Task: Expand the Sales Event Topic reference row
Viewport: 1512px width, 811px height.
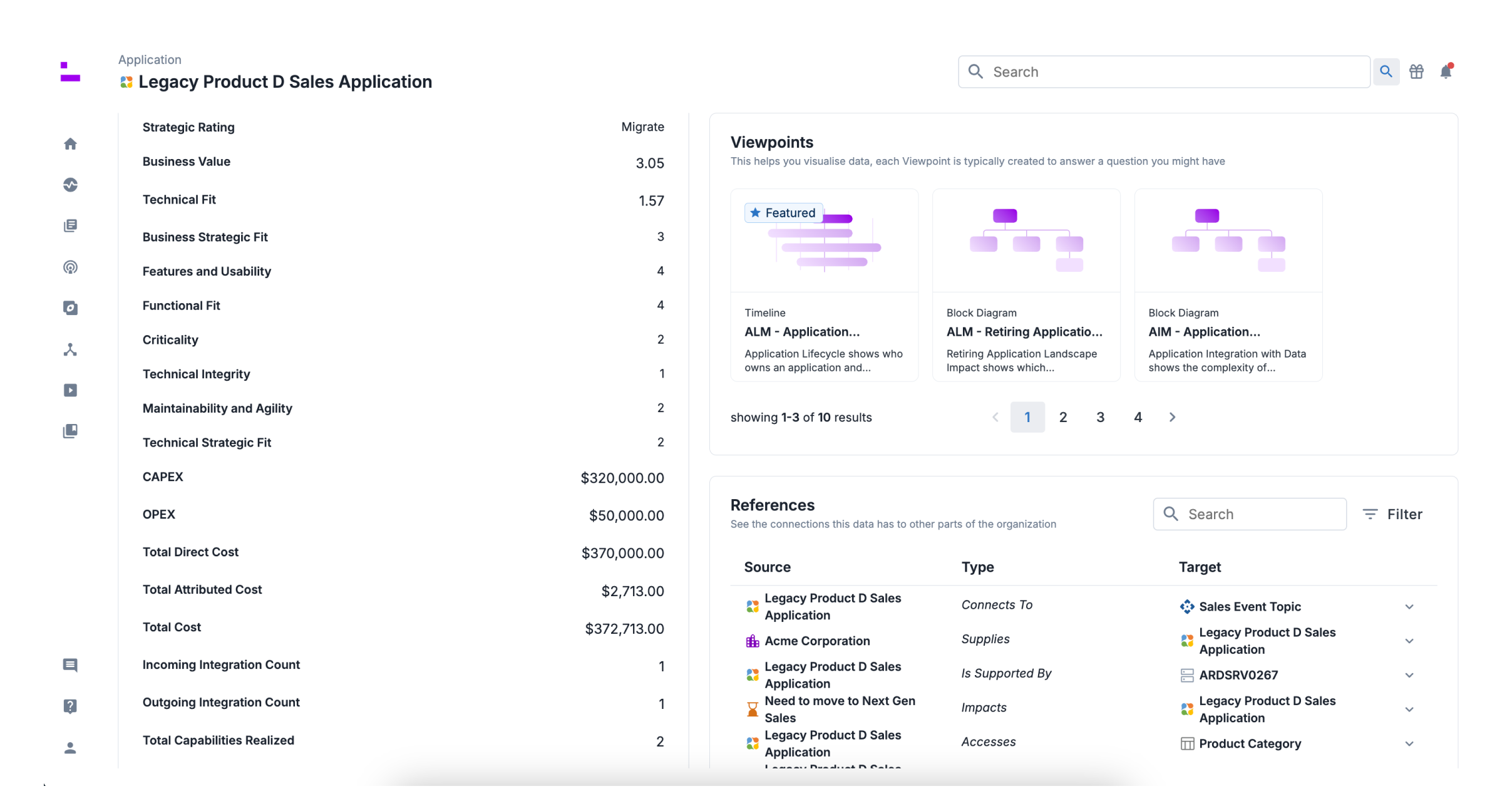Action: [x=1409, y=606]
